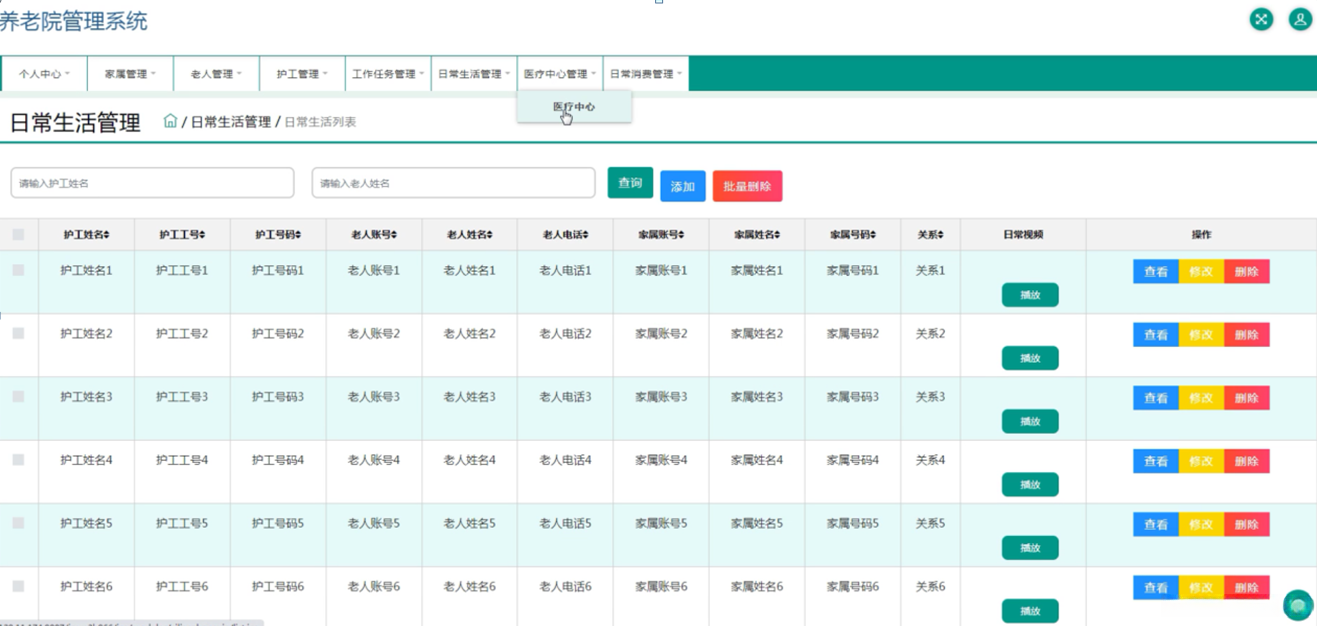Click the home icon in breadcrumb
The height and width of the screenshot is (626, 1317).
[x=170, y=121]
